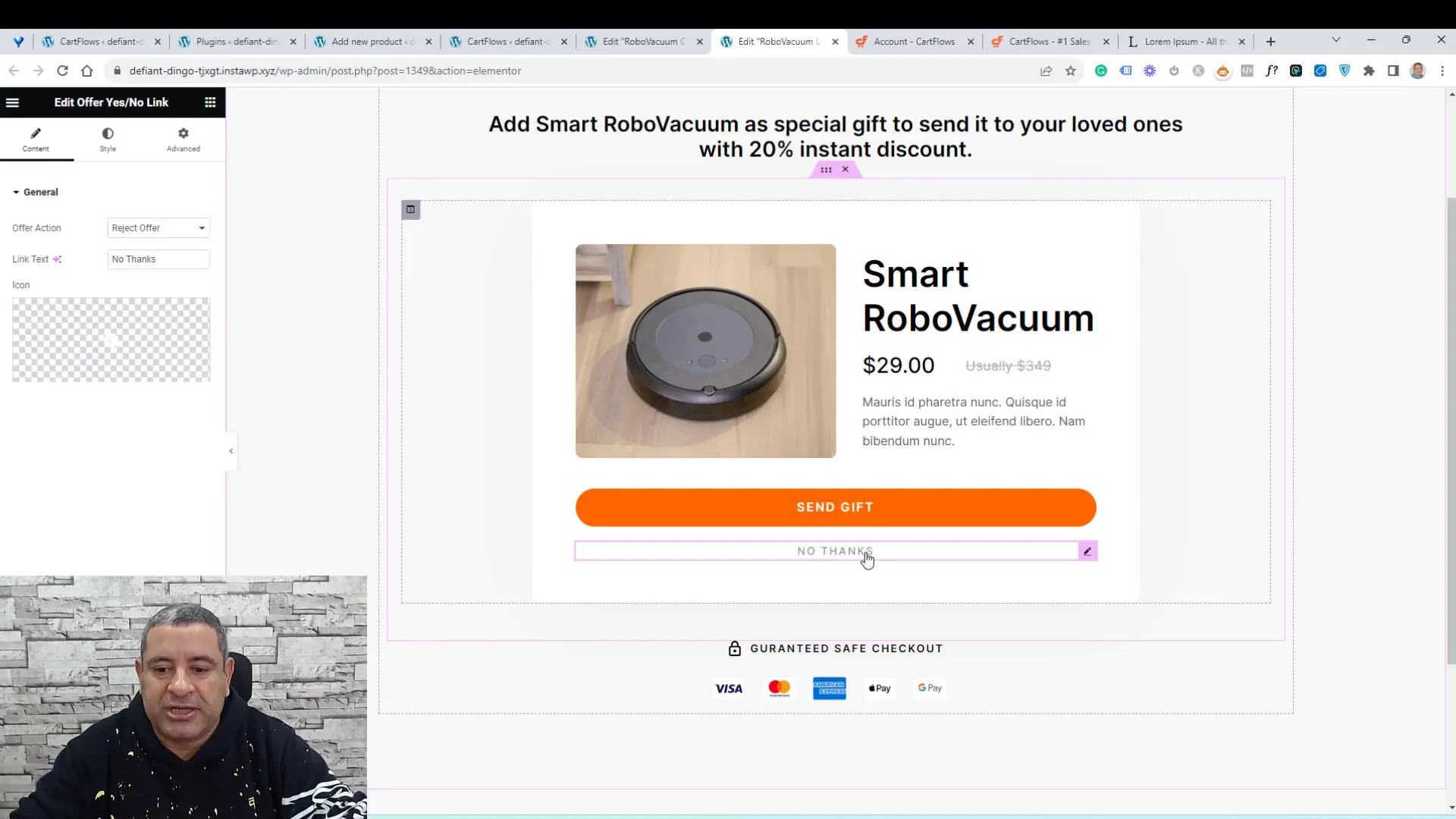1456x819 pixels.
Task: Click the CartFlows Sales tab in browser
Action: pyautogui.click(x=1050, y=41)
